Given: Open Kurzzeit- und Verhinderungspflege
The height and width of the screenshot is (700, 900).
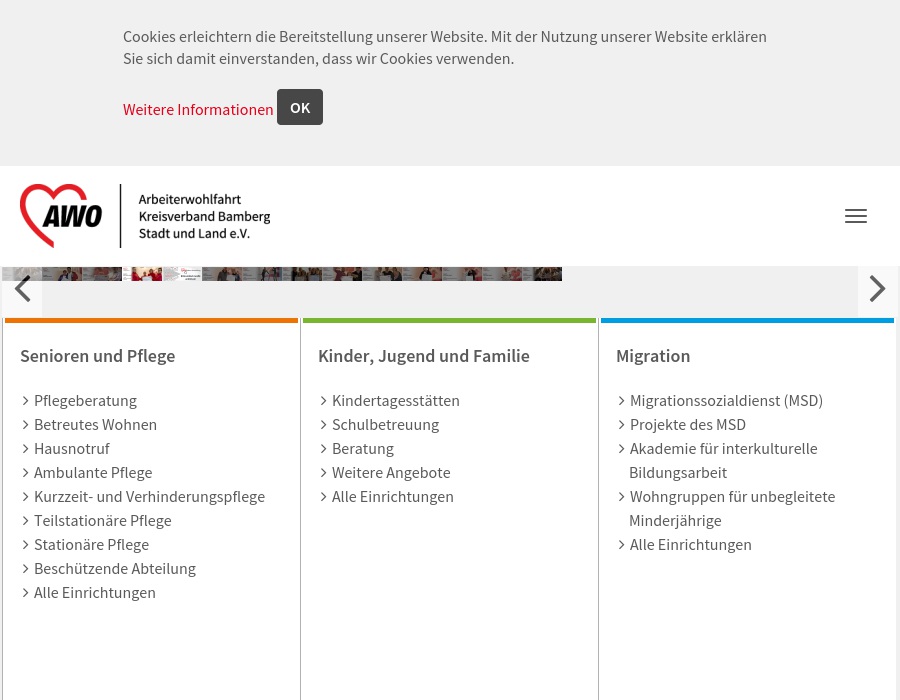Looking at the screenshot, I should (149, 497).
